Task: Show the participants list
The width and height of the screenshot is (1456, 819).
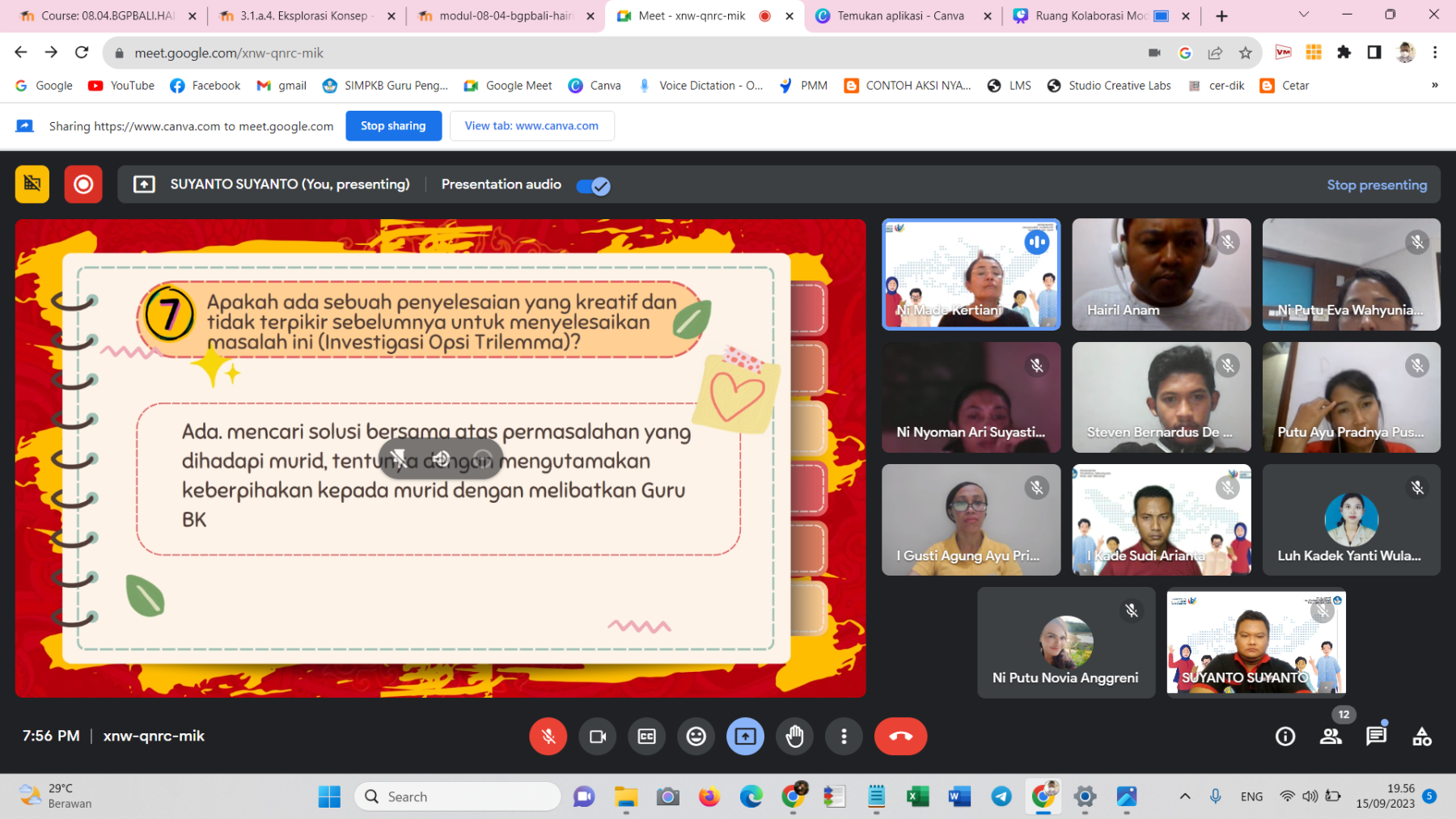Action: 1330,737
